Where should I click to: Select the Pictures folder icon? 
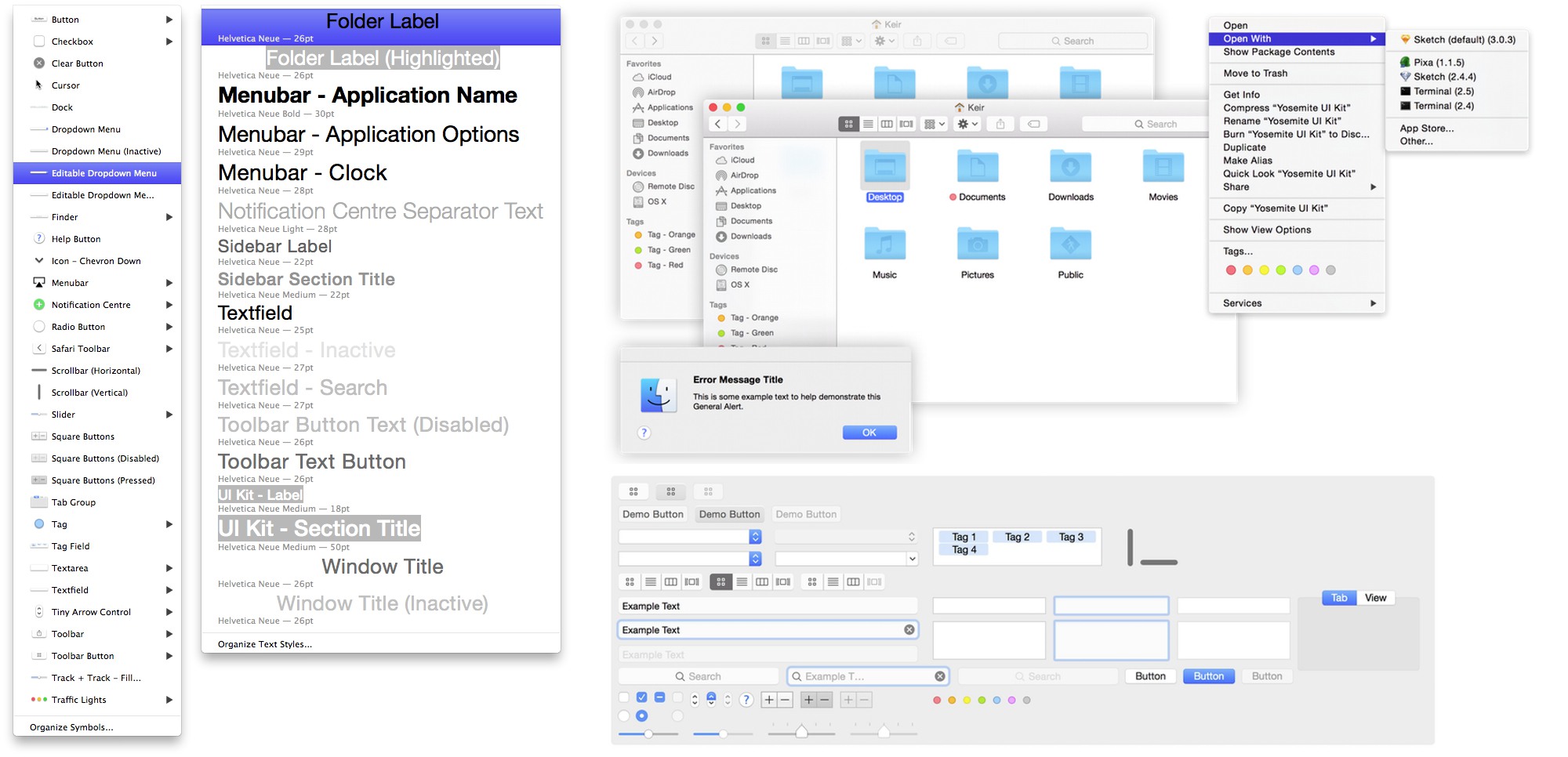click(978, 244)
